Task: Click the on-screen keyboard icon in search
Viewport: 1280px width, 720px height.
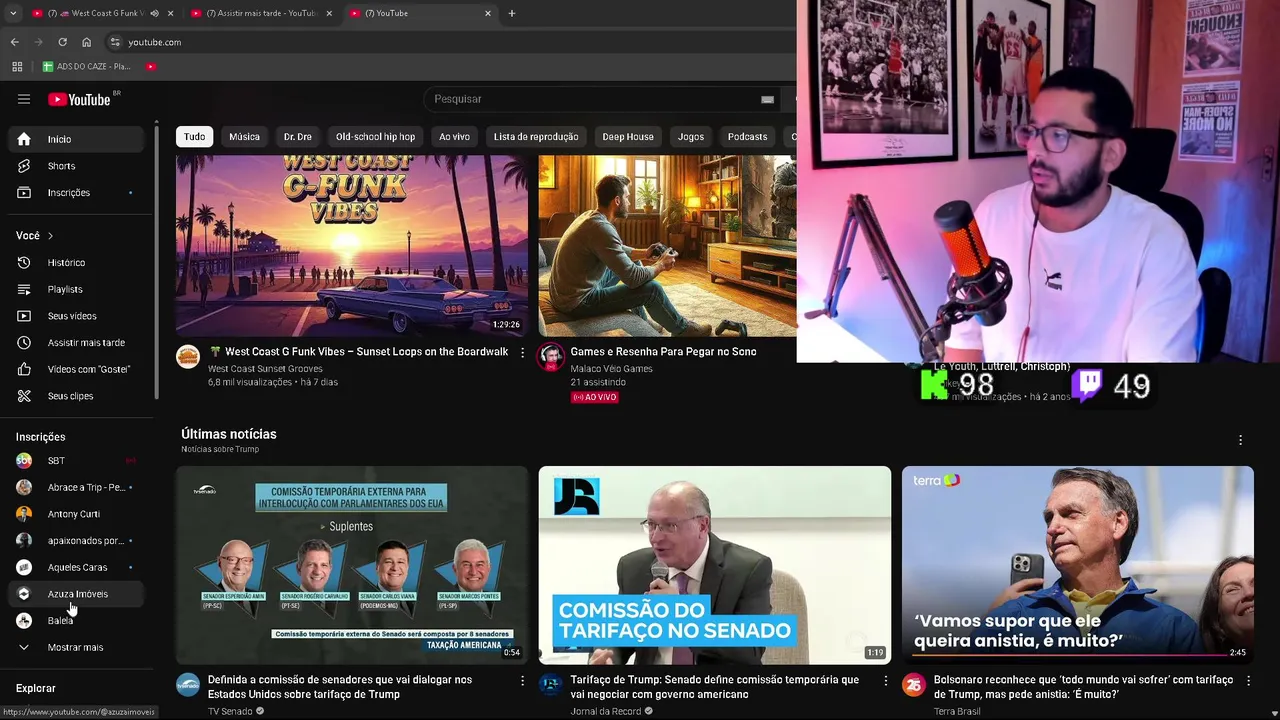Action: point(767,99)
